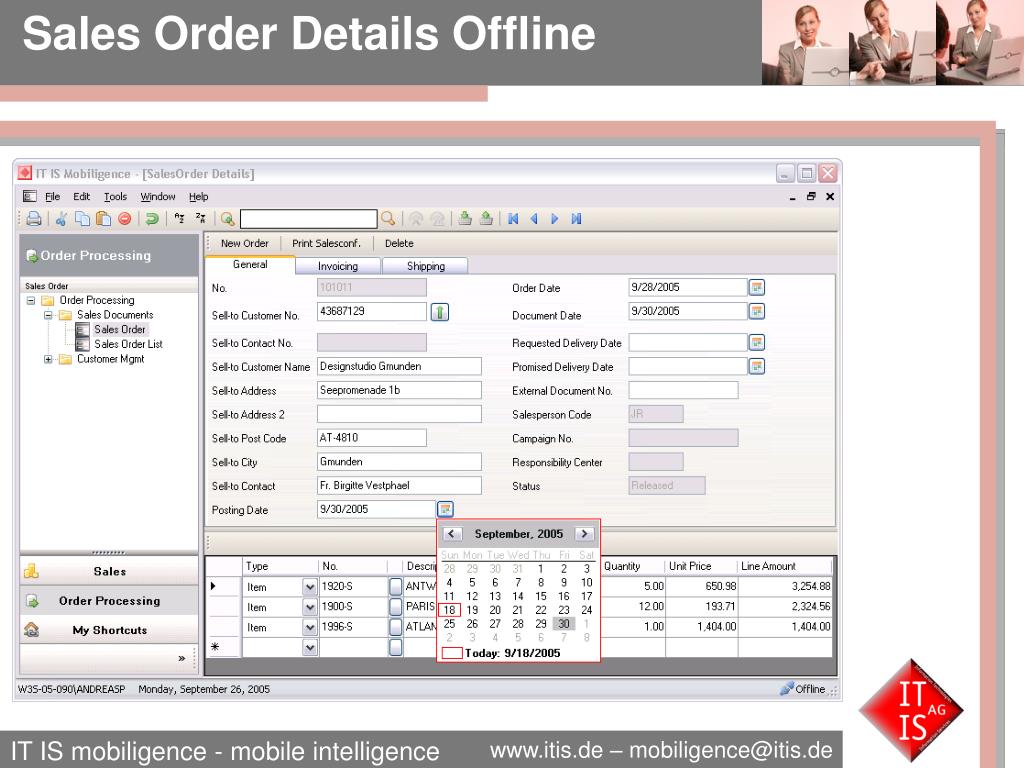Switch to the Shipping tab
This screenshot has width=1024, height=768.
425,266
